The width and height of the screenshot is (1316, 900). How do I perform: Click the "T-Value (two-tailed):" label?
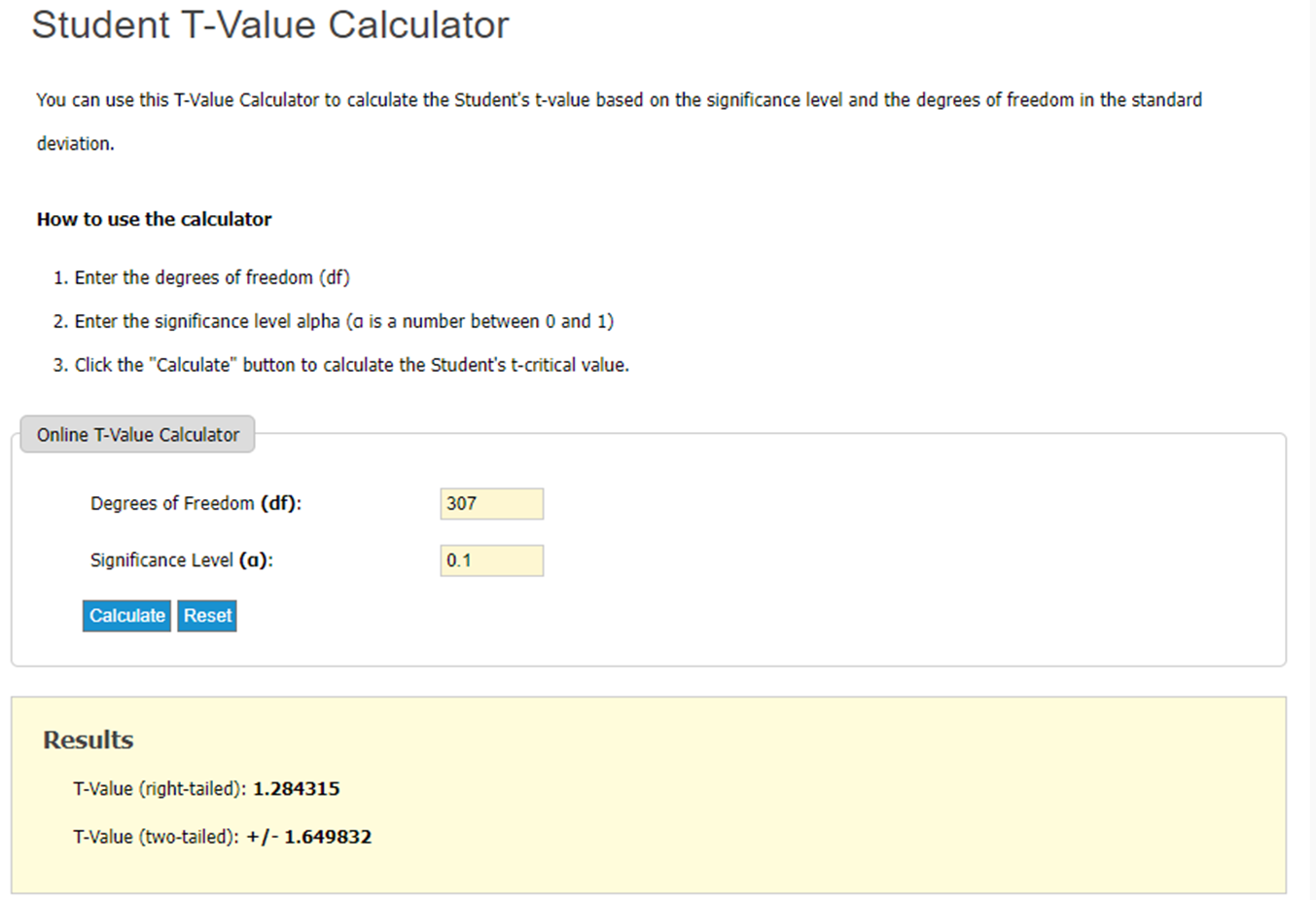click(157, 837)
